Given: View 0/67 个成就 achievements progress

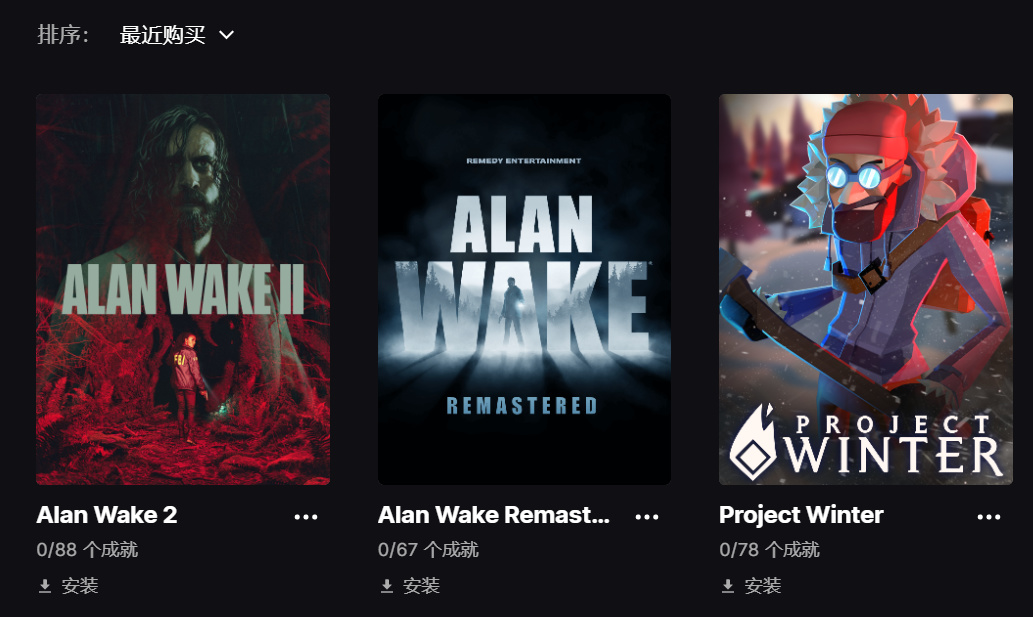Looking at the screenshot, I should coord(428,550).
